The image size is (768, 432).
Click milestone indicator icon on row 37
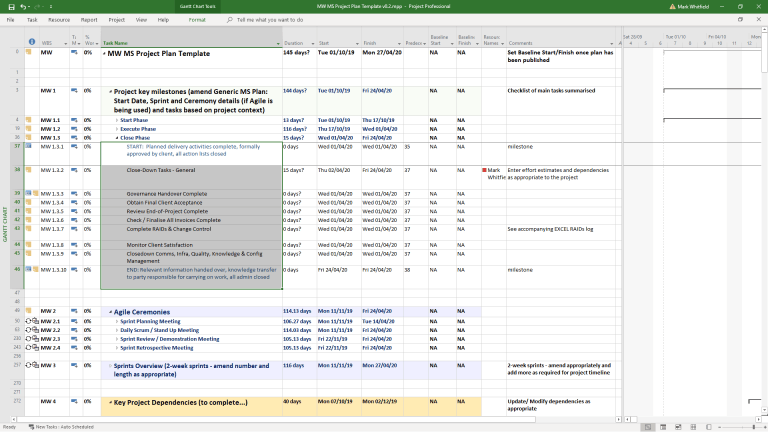(29, 146)
